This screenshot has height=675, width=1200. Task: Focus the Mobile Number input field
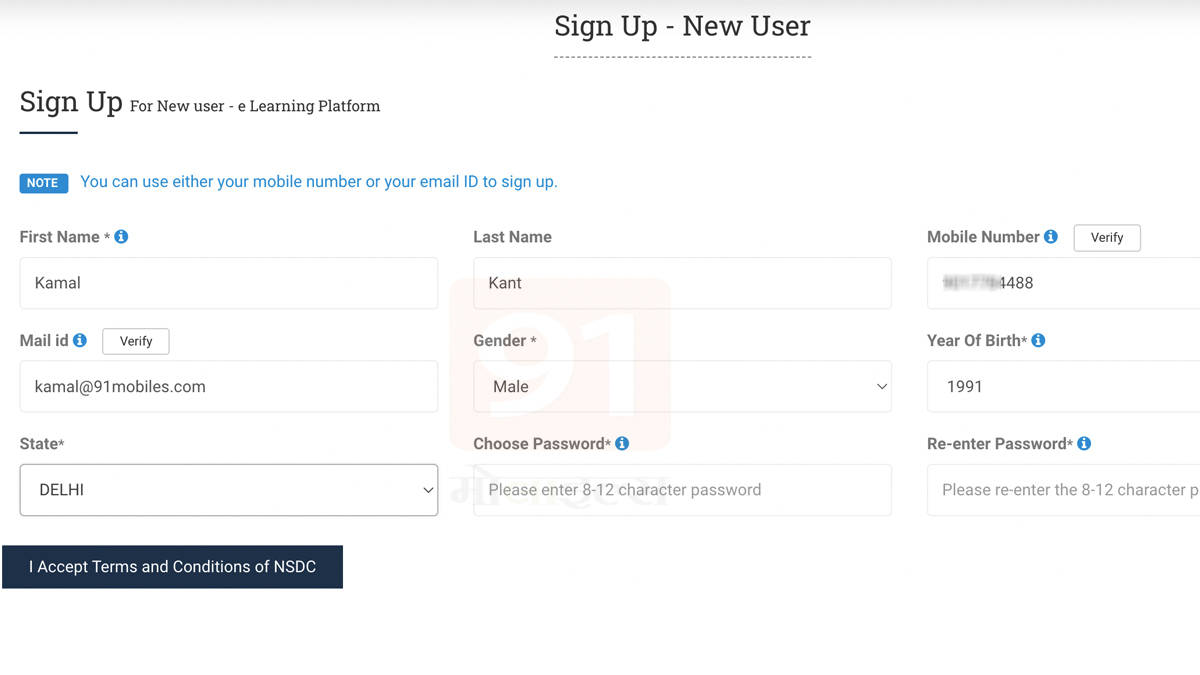pos(1065,283)
